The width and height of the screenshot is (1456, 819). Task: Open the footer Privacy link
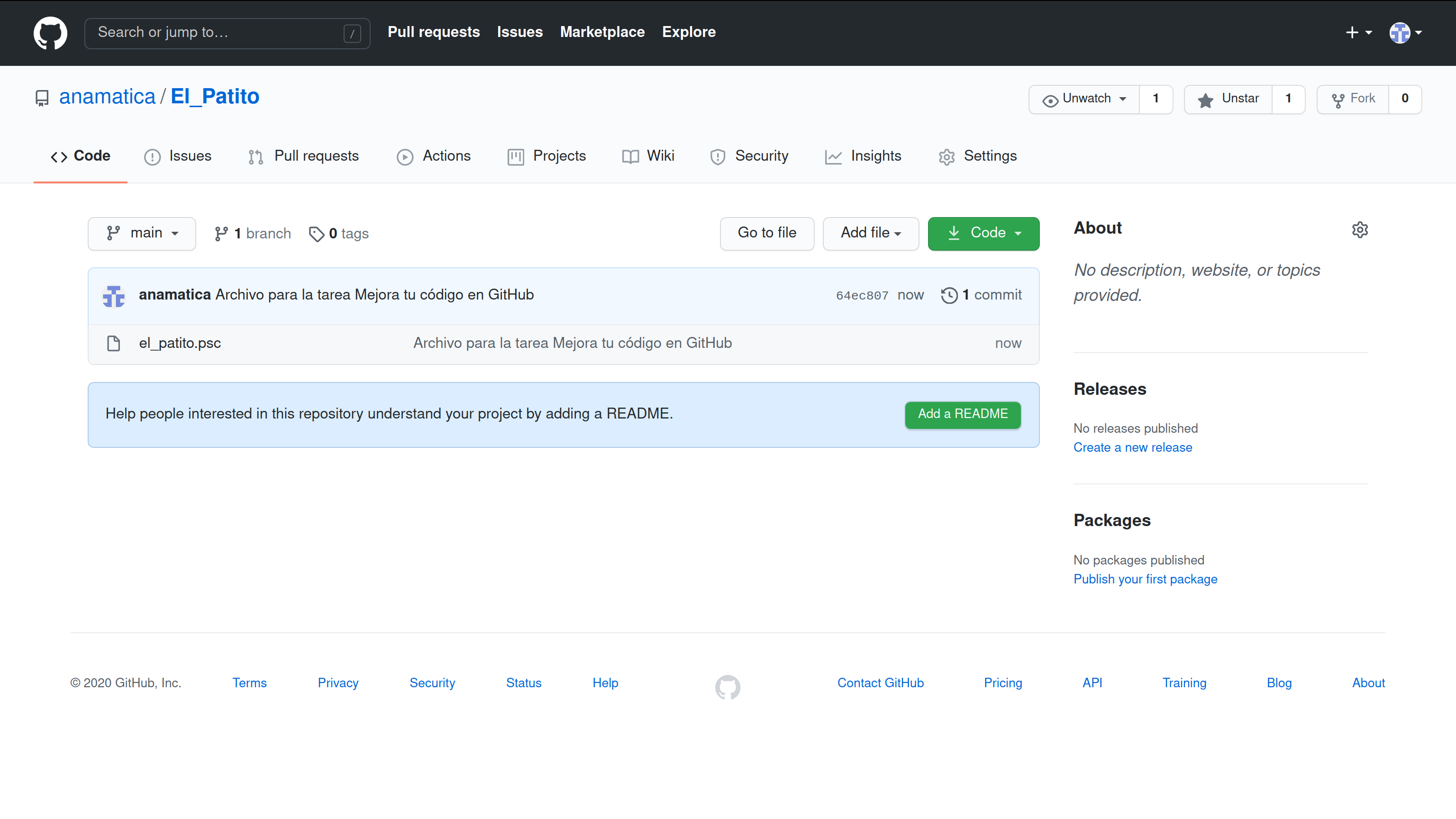tap(338, 683)
